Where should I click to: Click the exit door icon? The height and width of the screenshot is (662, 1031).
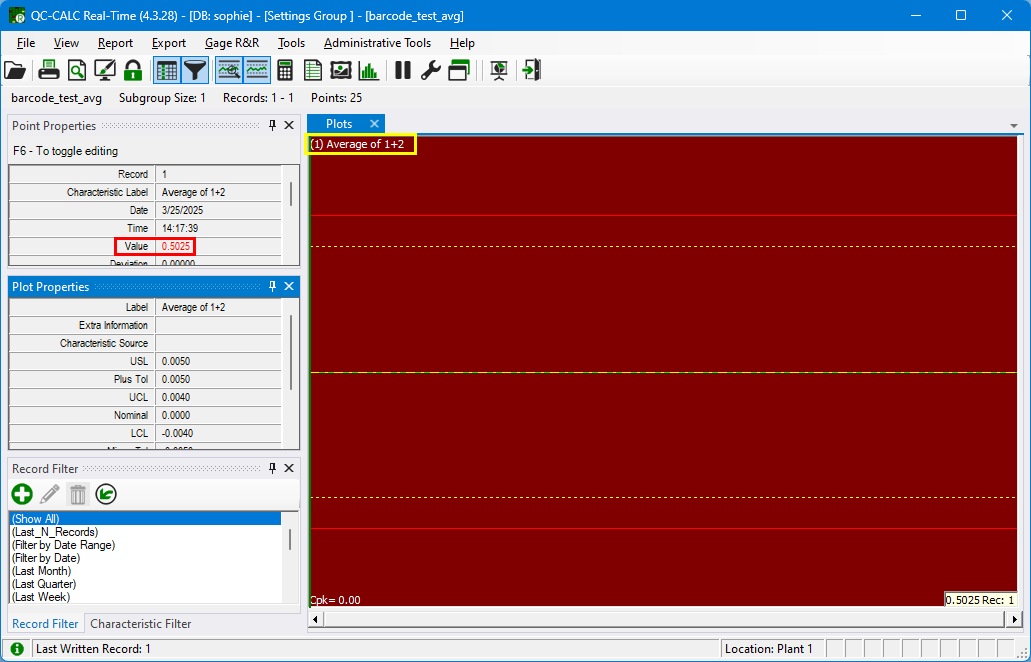point(531,70)
